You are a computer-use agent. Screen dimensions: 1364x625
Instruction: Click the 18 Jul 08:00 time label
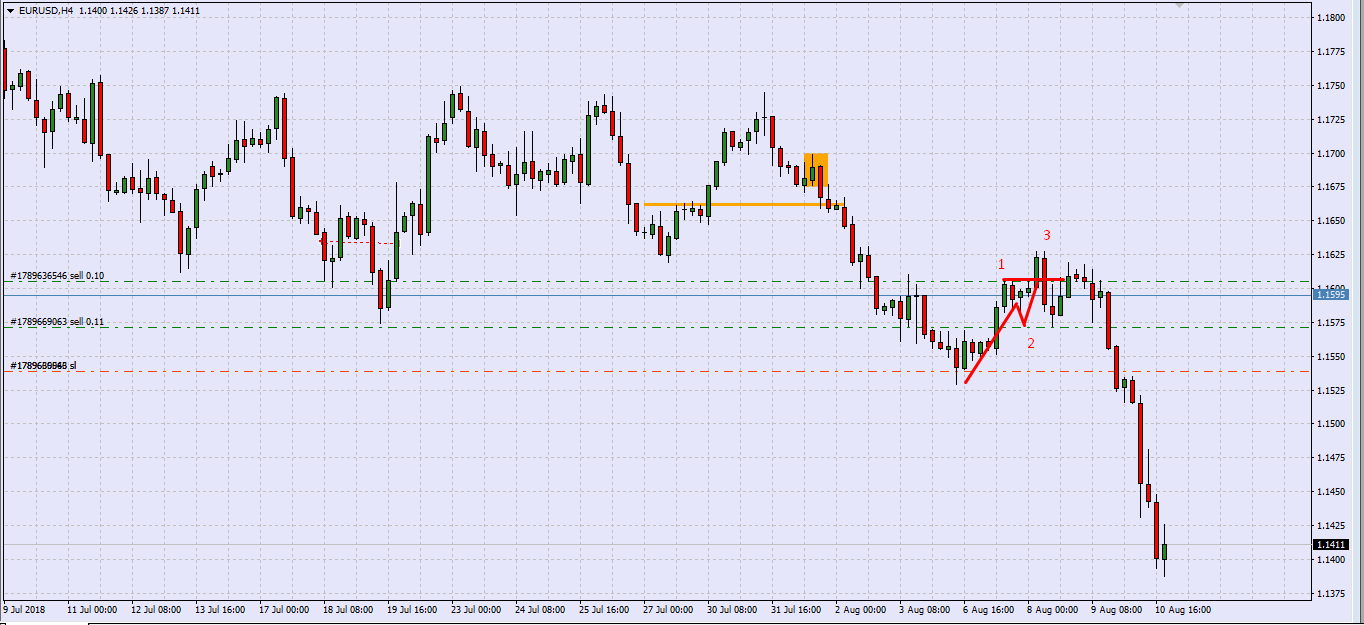pyautogui.click(x=350, y=608)
